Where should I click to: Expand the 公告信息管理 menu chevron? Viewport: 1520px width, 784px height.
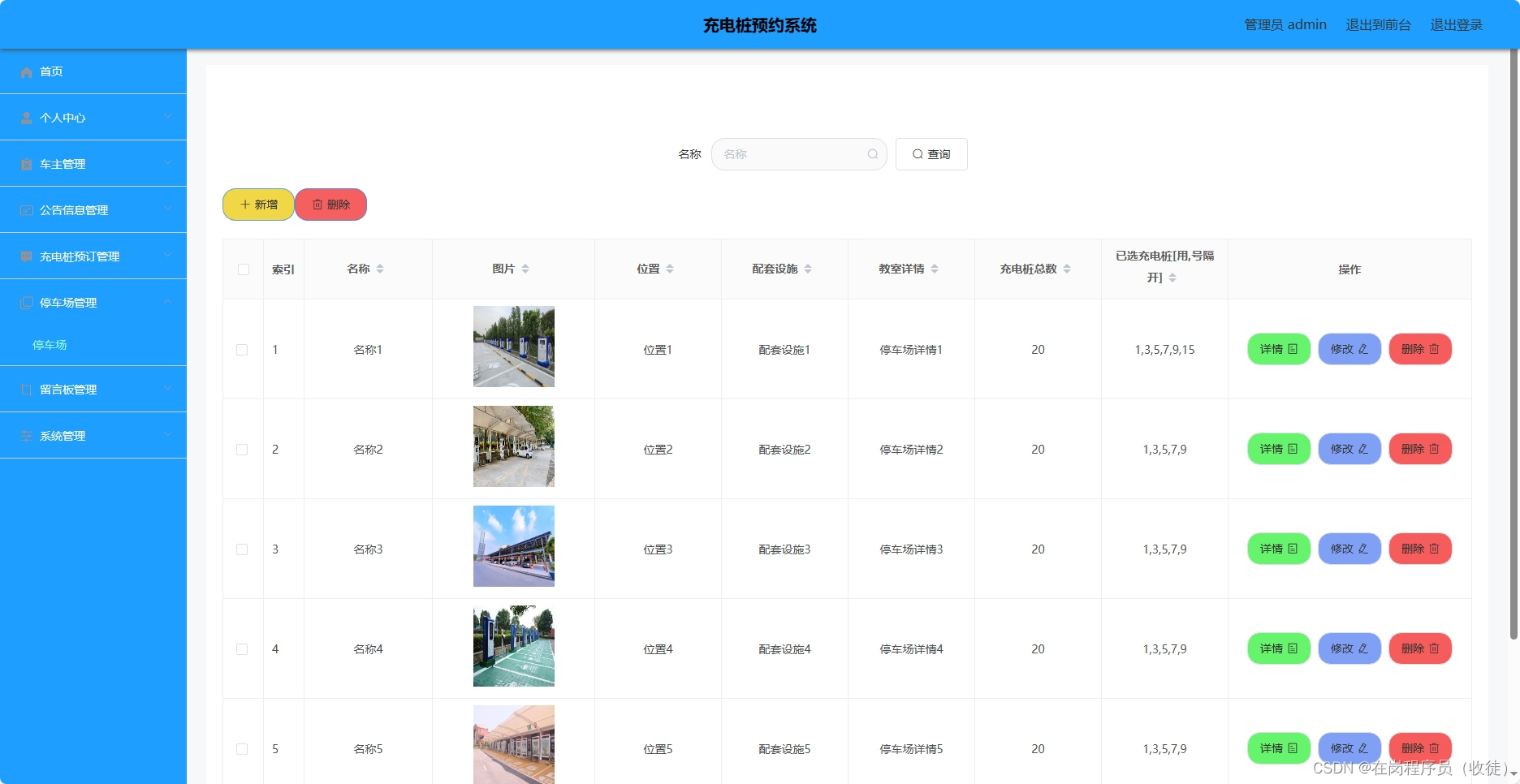coord(168,209)
